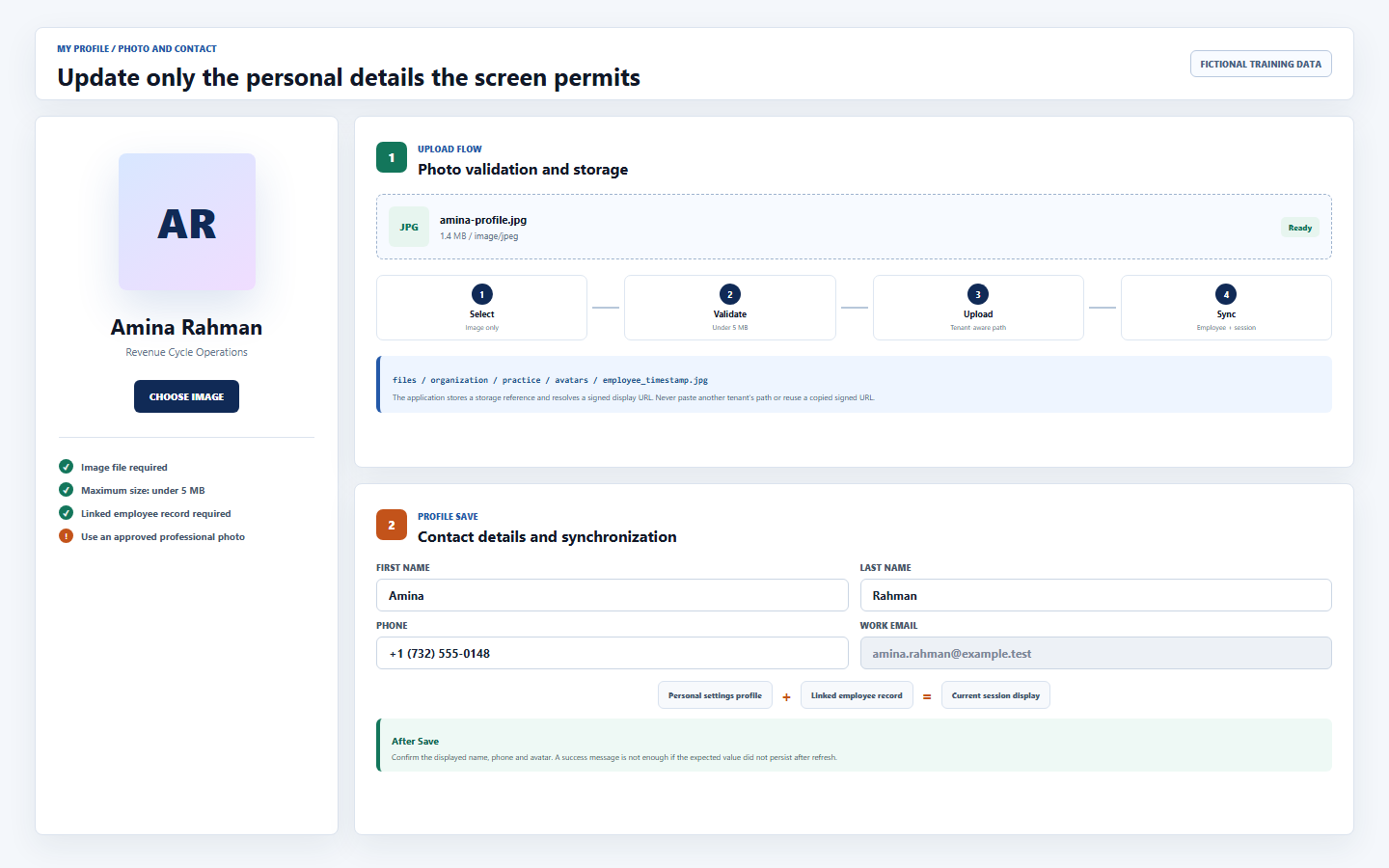Image resolution: width=1389 pixels, height=868 pixels.
Task: Click the Current session display chip
Action: click(x=995, y=695)
